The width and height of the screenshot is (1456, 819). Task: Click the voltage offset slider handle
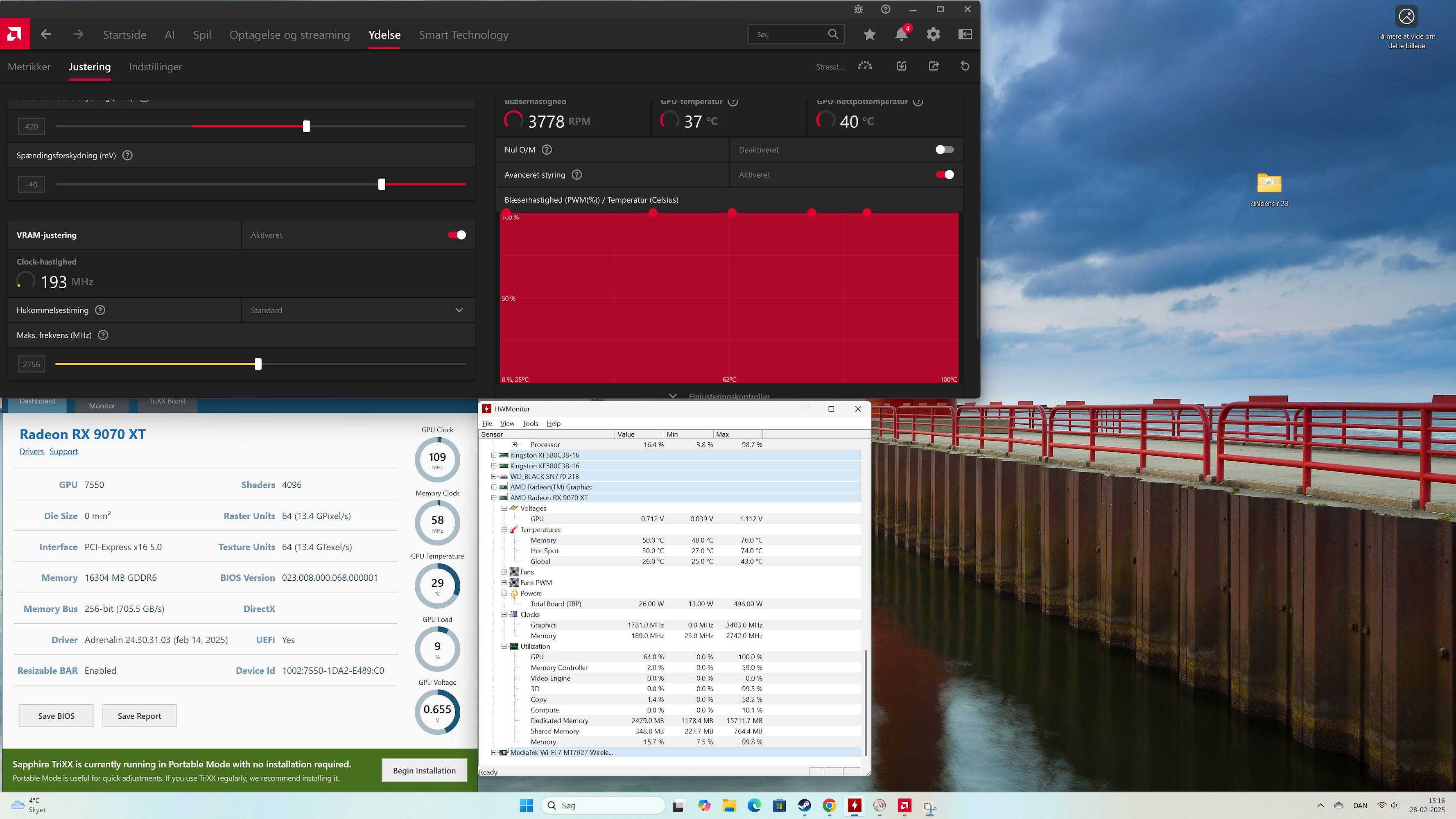click(x=382, y=184)
